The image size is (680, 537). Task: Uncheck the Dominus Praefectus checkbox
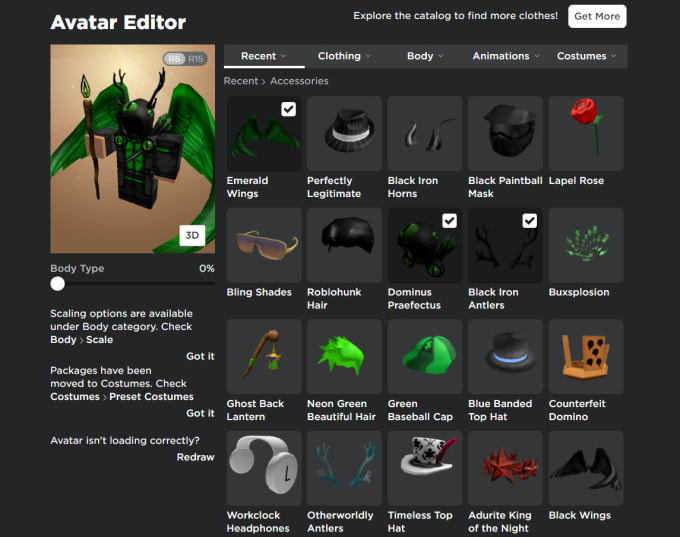point(449,221)
